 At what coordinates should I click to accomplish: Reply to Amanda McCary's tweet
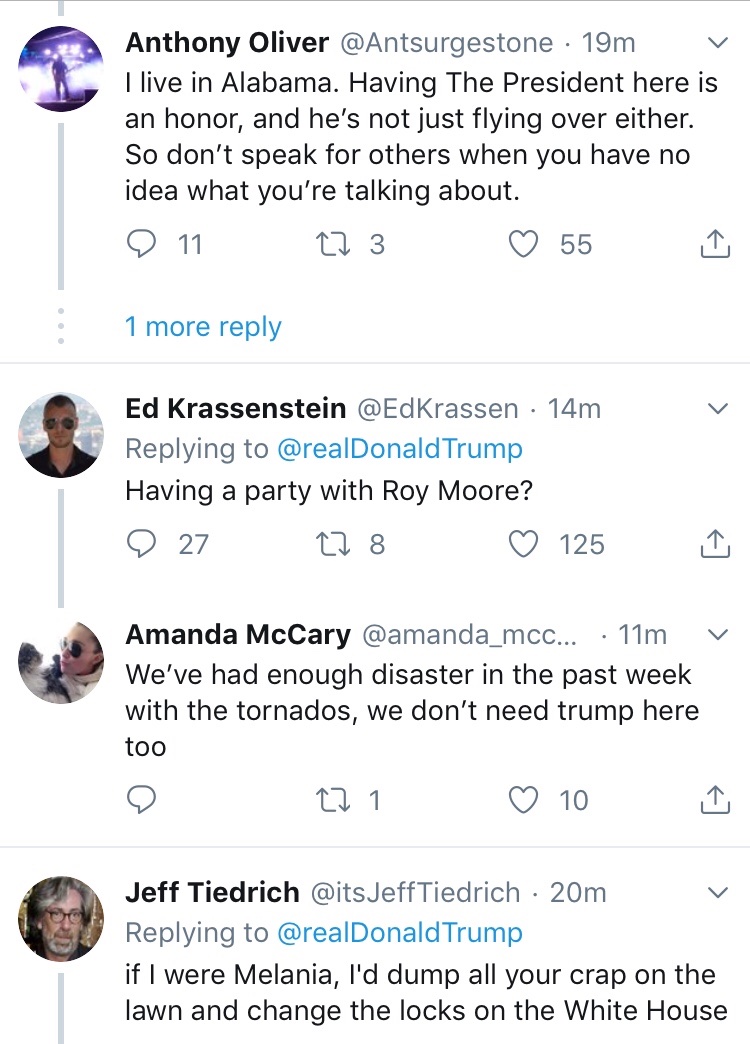click(x=142, y=800)
